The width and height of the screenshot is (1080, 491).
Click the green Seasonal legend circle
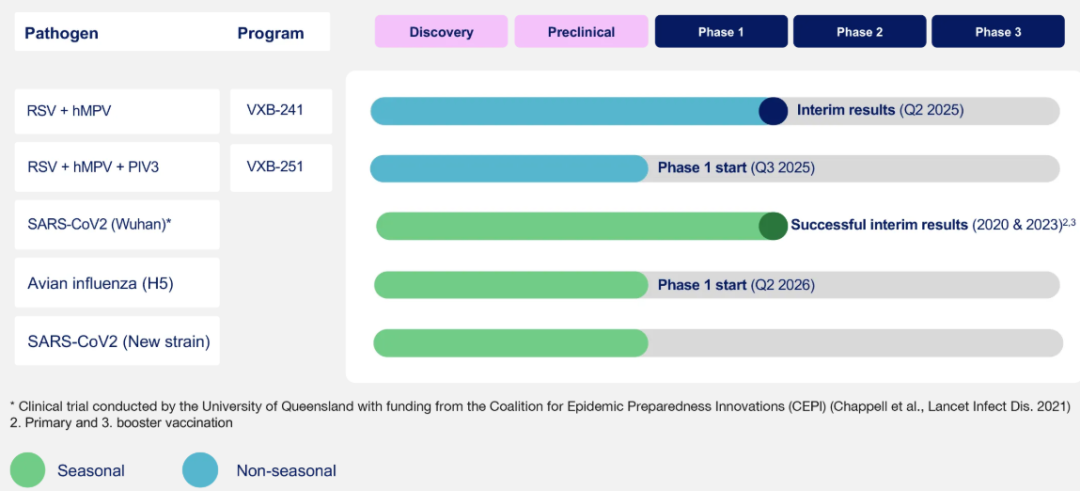pyautogui.click(x=28, y=470)
